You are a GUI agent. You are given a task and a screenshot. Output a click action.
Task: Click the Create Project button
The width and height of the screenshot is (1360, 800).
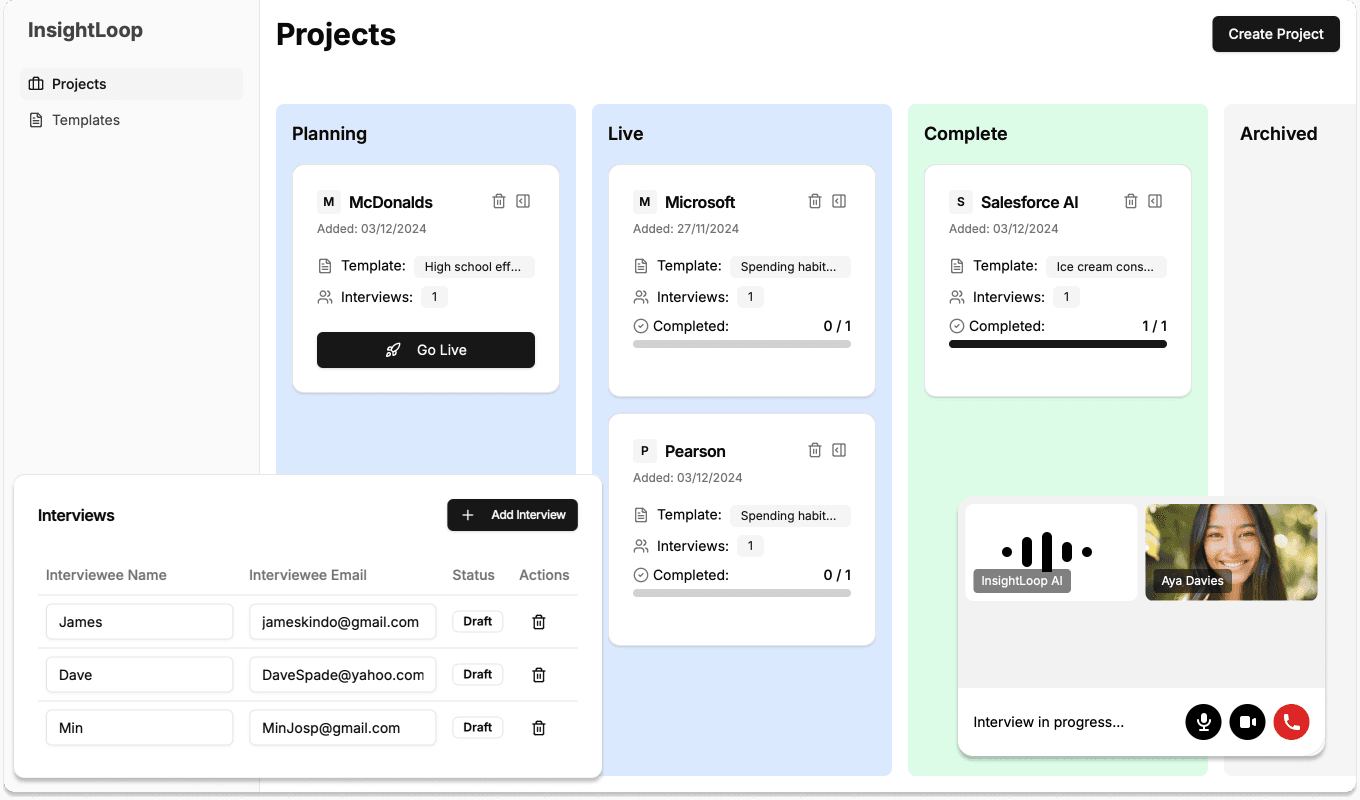[1275, 34]
